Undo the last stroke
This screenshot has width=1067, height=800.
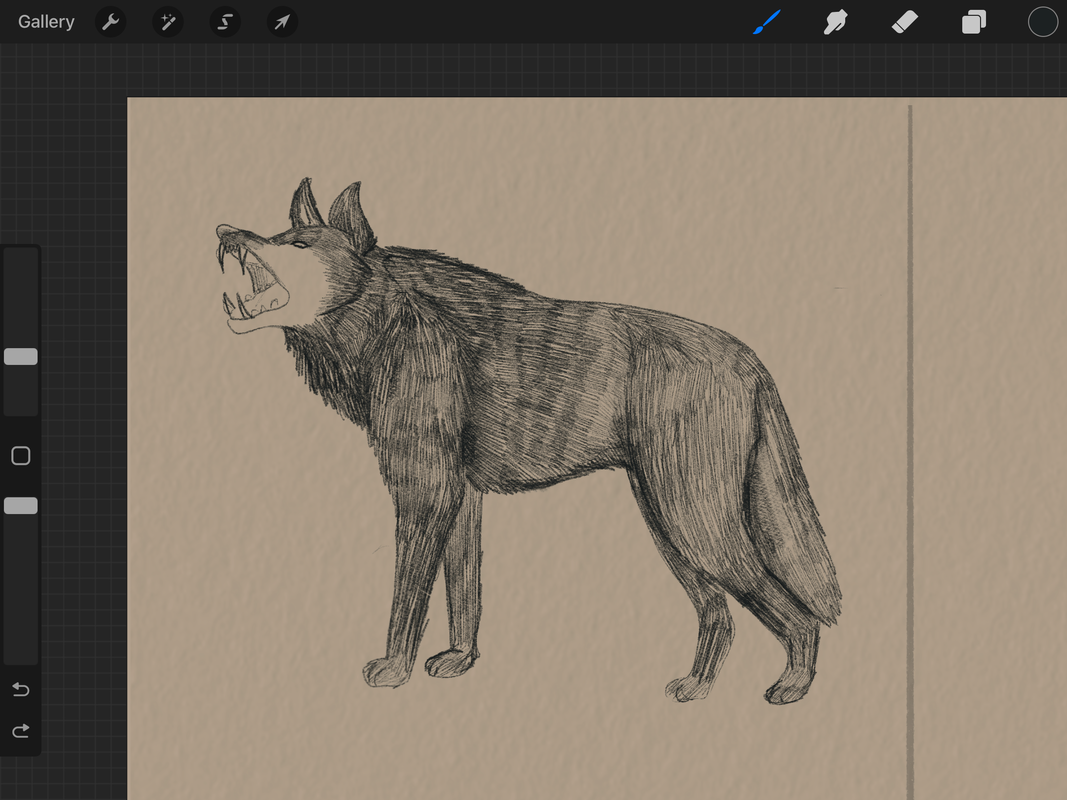click(21, 690)
